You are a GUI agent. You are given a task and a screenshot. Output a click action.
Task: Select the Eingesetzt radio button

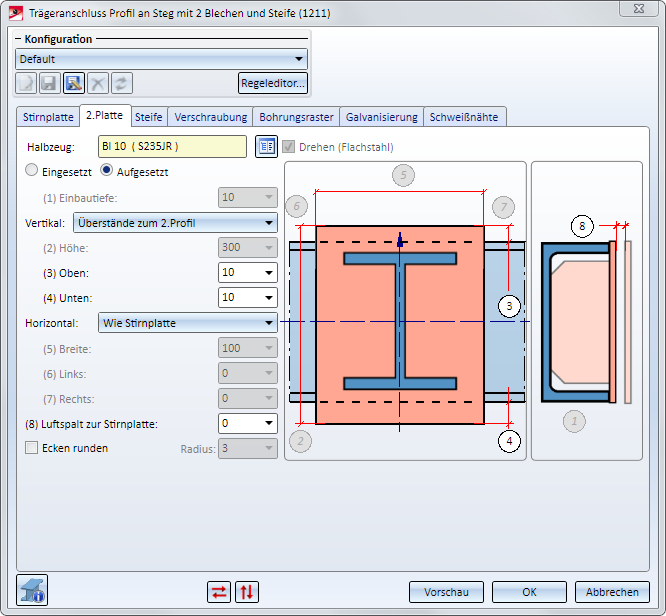pos(32,172)
